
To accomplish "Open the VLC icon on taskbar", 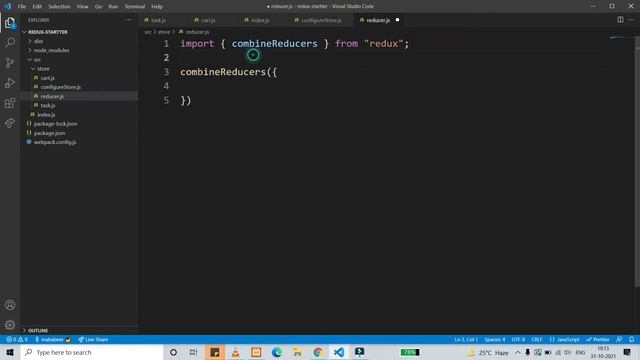I will pyautogui.click(x=236, y=352).
